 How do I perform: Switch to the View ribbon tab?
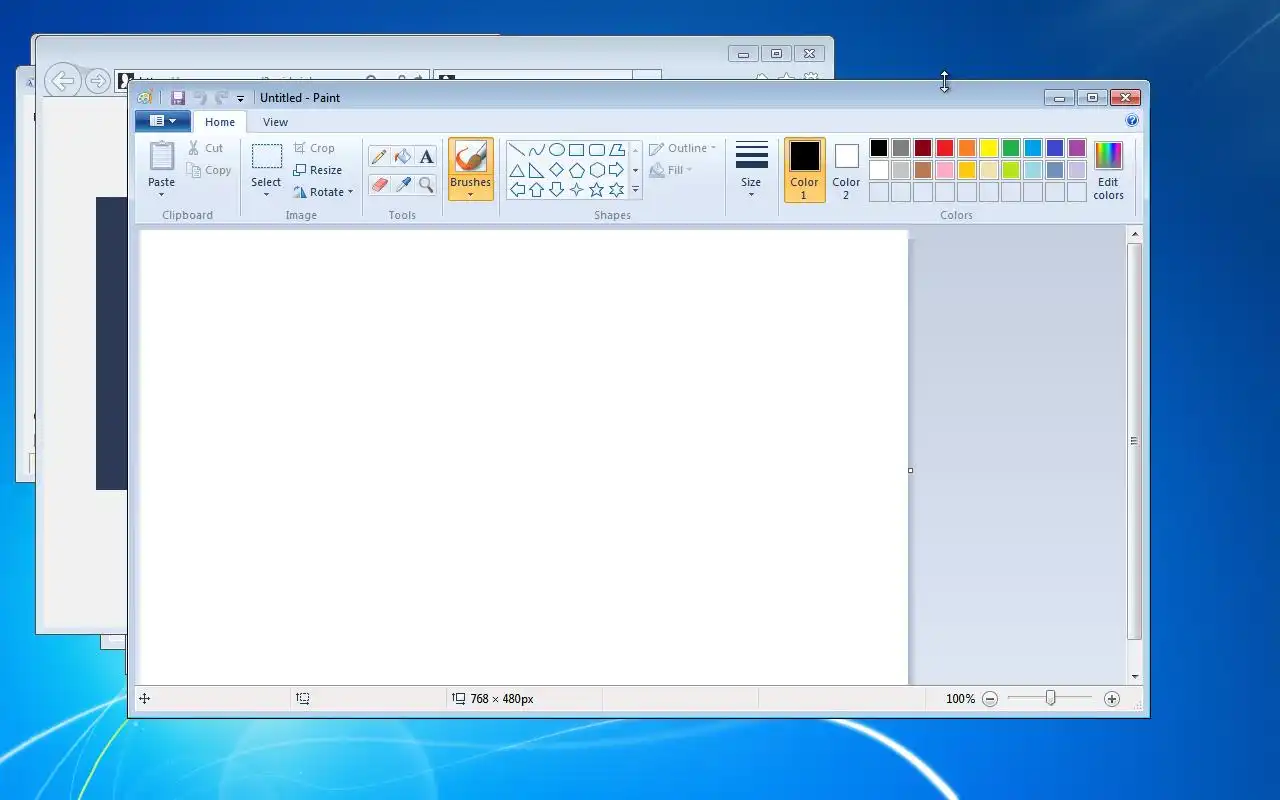275,122
